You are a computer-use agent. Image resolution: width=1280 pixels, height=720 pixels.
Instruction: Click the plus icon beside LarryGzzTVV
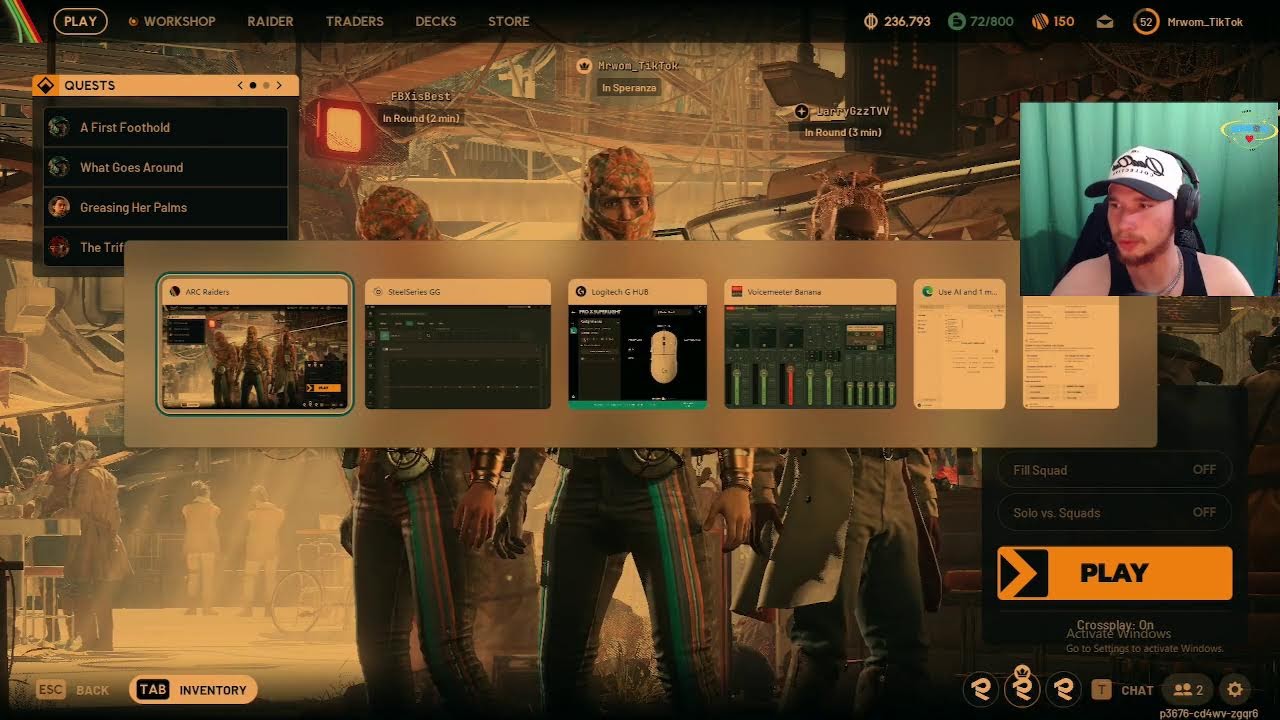click(801, 112)
